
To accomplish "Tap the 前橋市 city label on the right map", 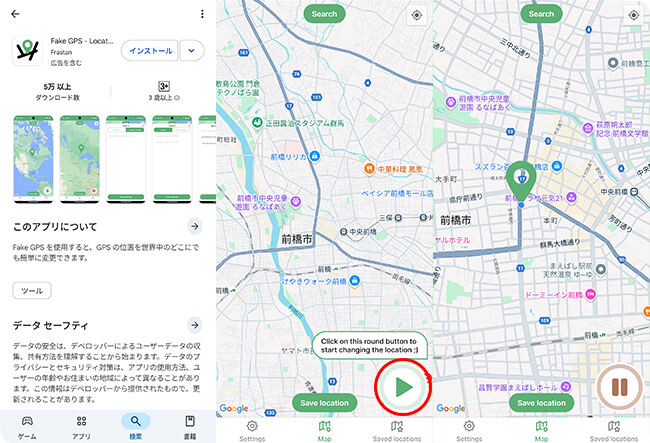I will pos(456,220).
